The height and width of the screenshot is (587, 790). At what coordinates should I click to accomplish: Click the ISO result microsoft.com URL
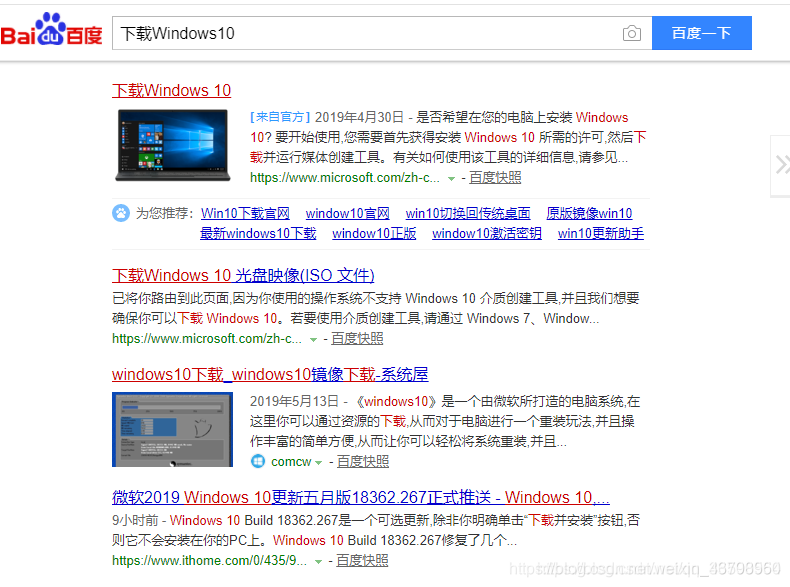207,339
